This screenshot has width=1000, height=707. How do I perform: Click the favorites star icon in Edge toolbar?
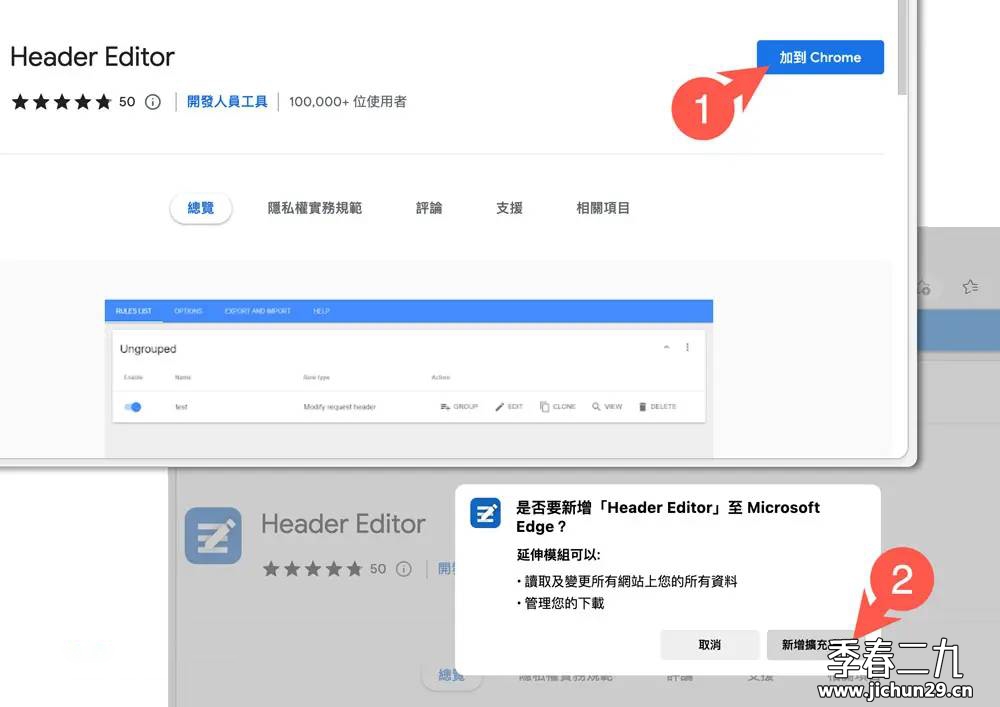971,287
